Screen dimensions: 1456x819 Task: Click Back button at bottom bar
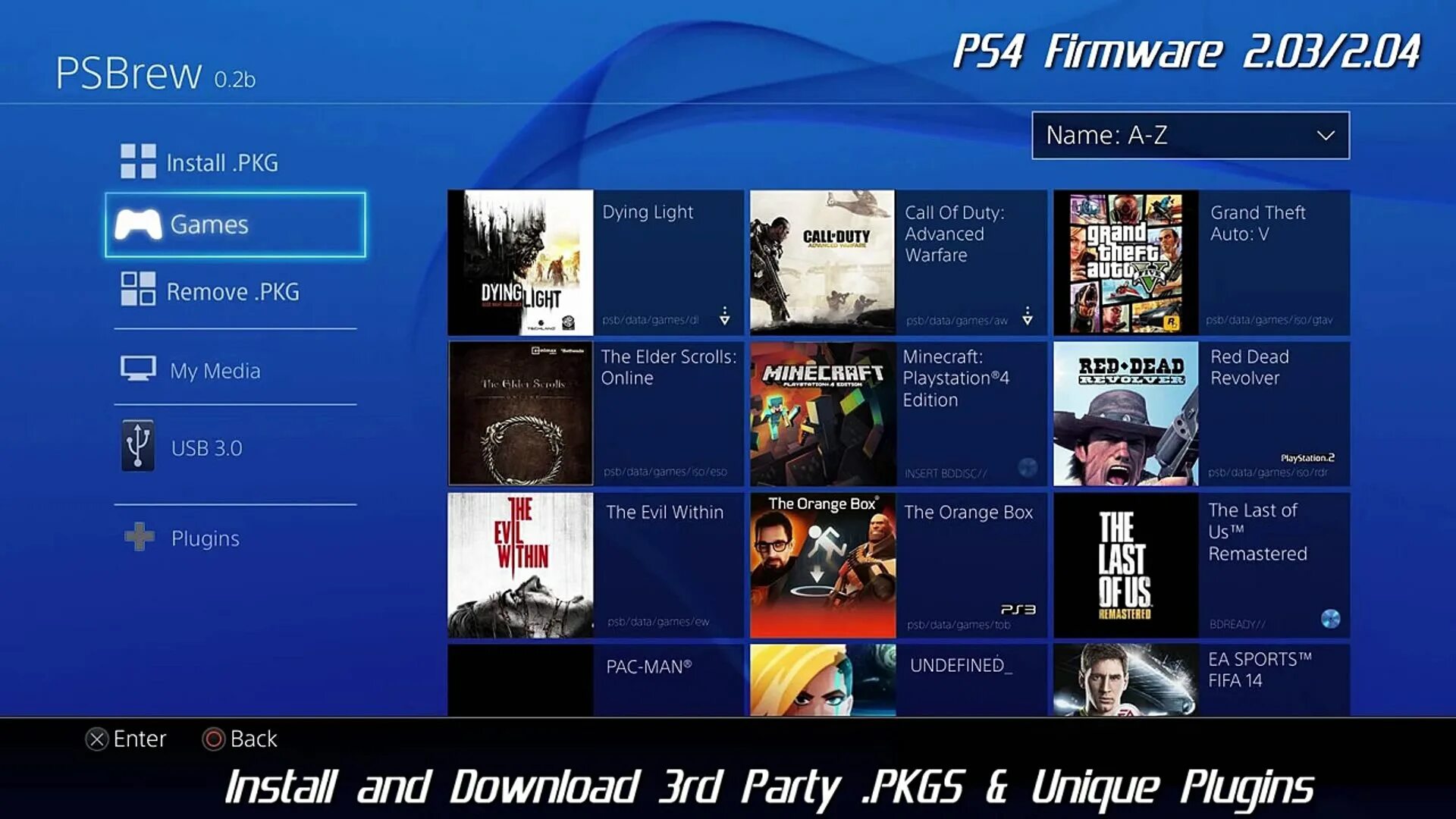pos(240,739)
